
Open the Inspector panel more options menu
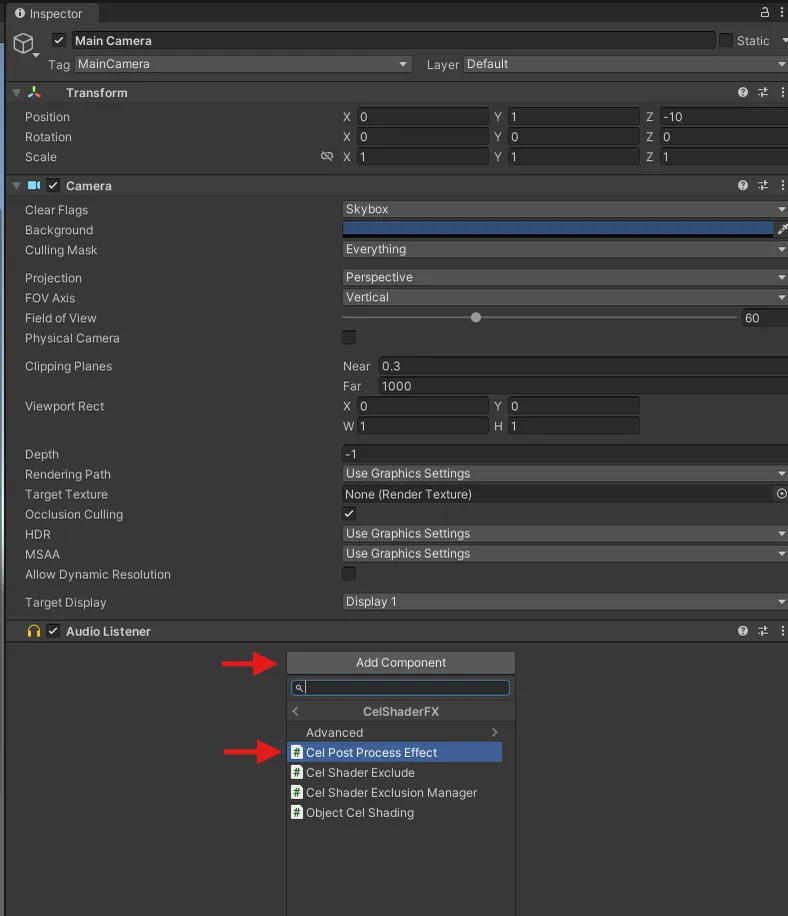pos(782,12)
